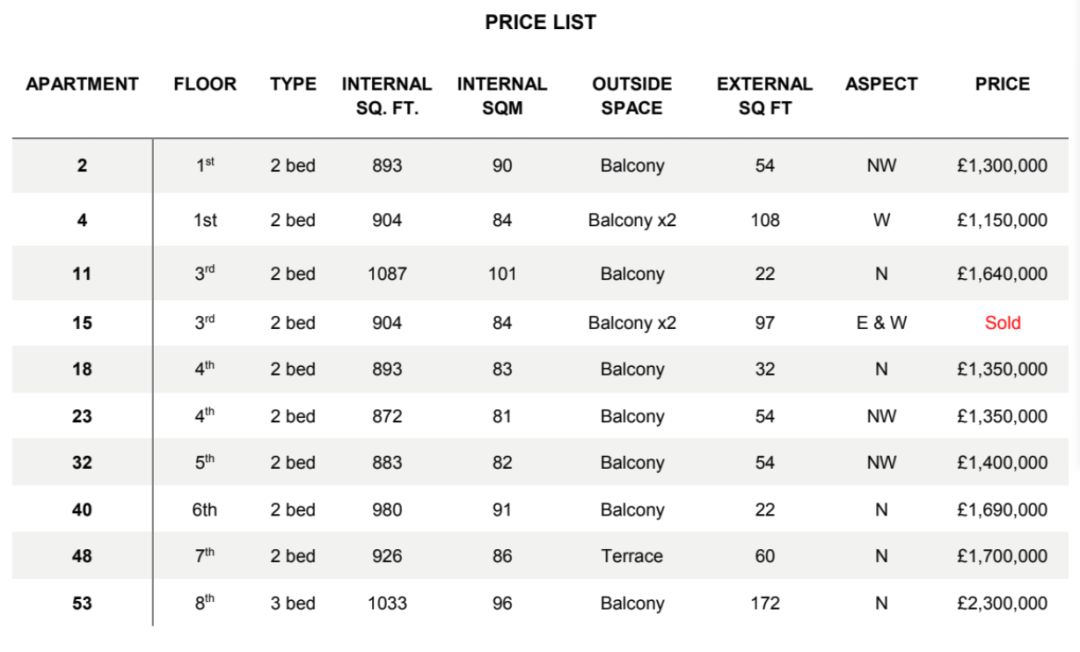Click apartment number 53
This screenshot has width=1080, height=652.
click(82, 603)
